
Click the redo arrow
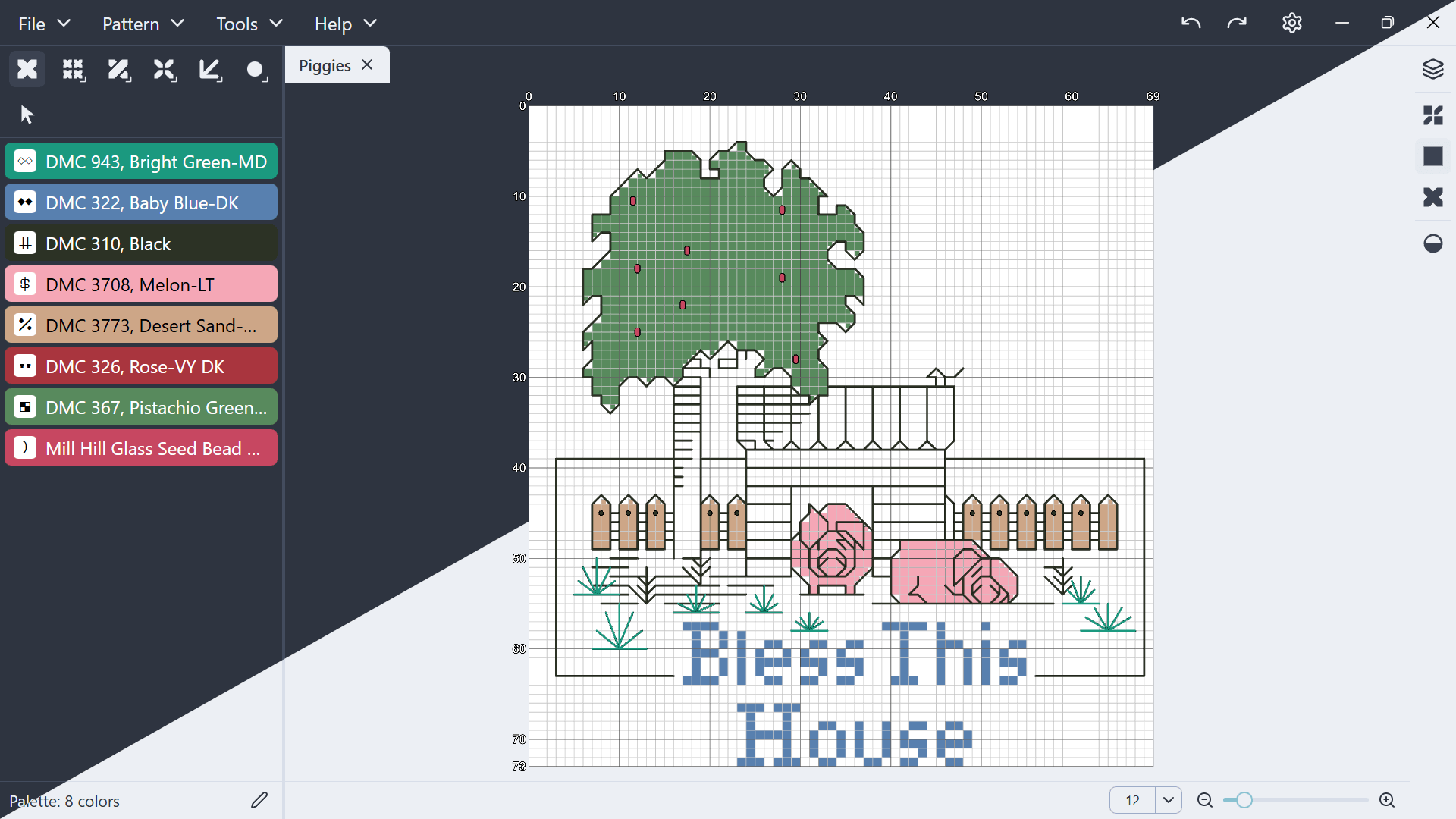coord(1236,24)
